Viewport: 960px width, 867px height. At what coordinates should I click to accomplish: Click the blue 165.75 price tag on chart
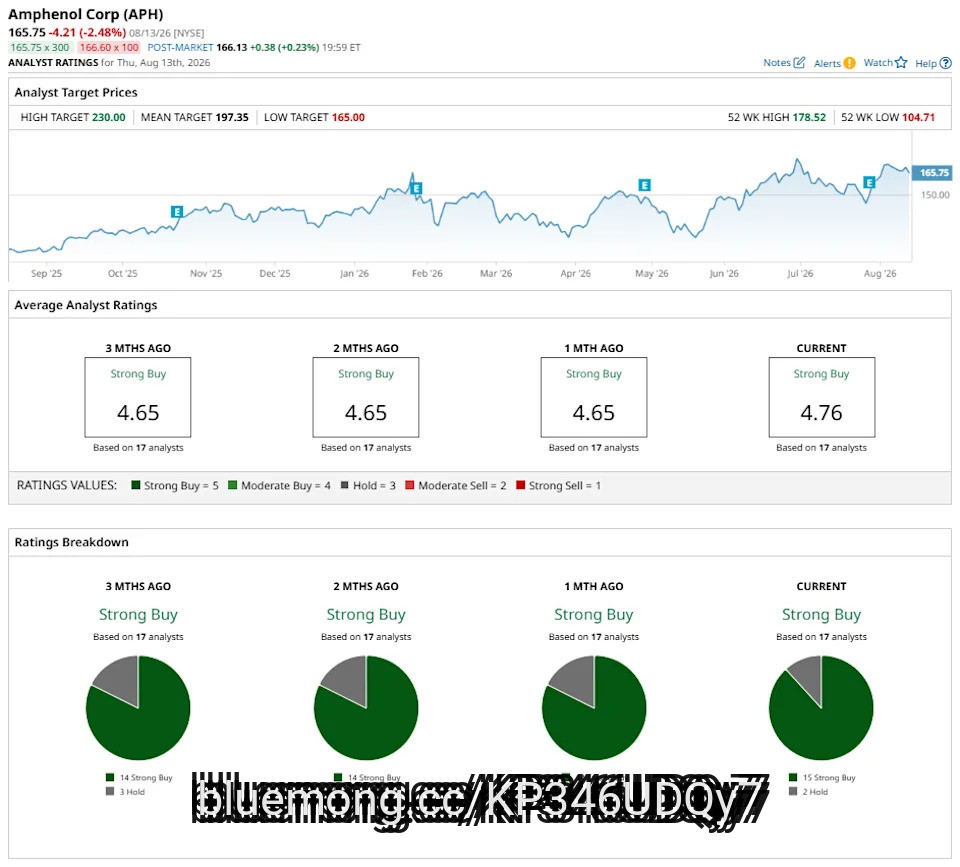[x=932, y=173]
